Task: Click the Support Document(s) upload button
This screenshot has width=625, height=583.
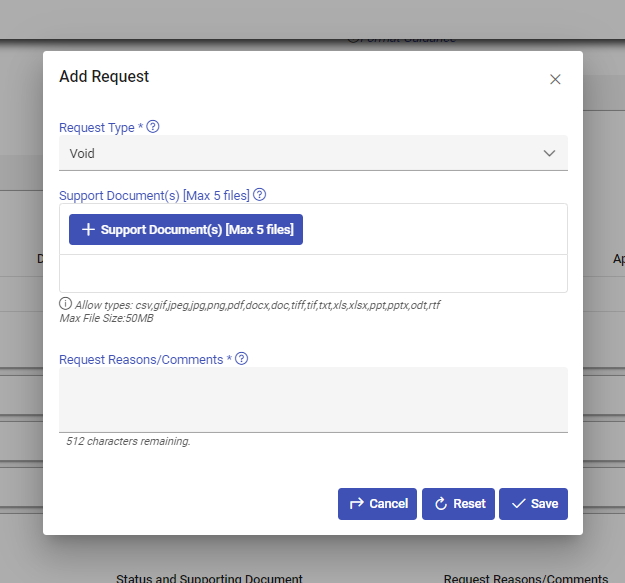Action: [185, 230]
